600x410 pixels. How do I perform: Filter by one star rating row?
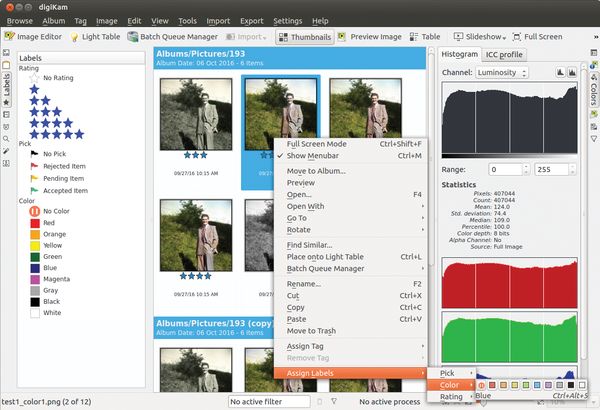click(34, 90)
